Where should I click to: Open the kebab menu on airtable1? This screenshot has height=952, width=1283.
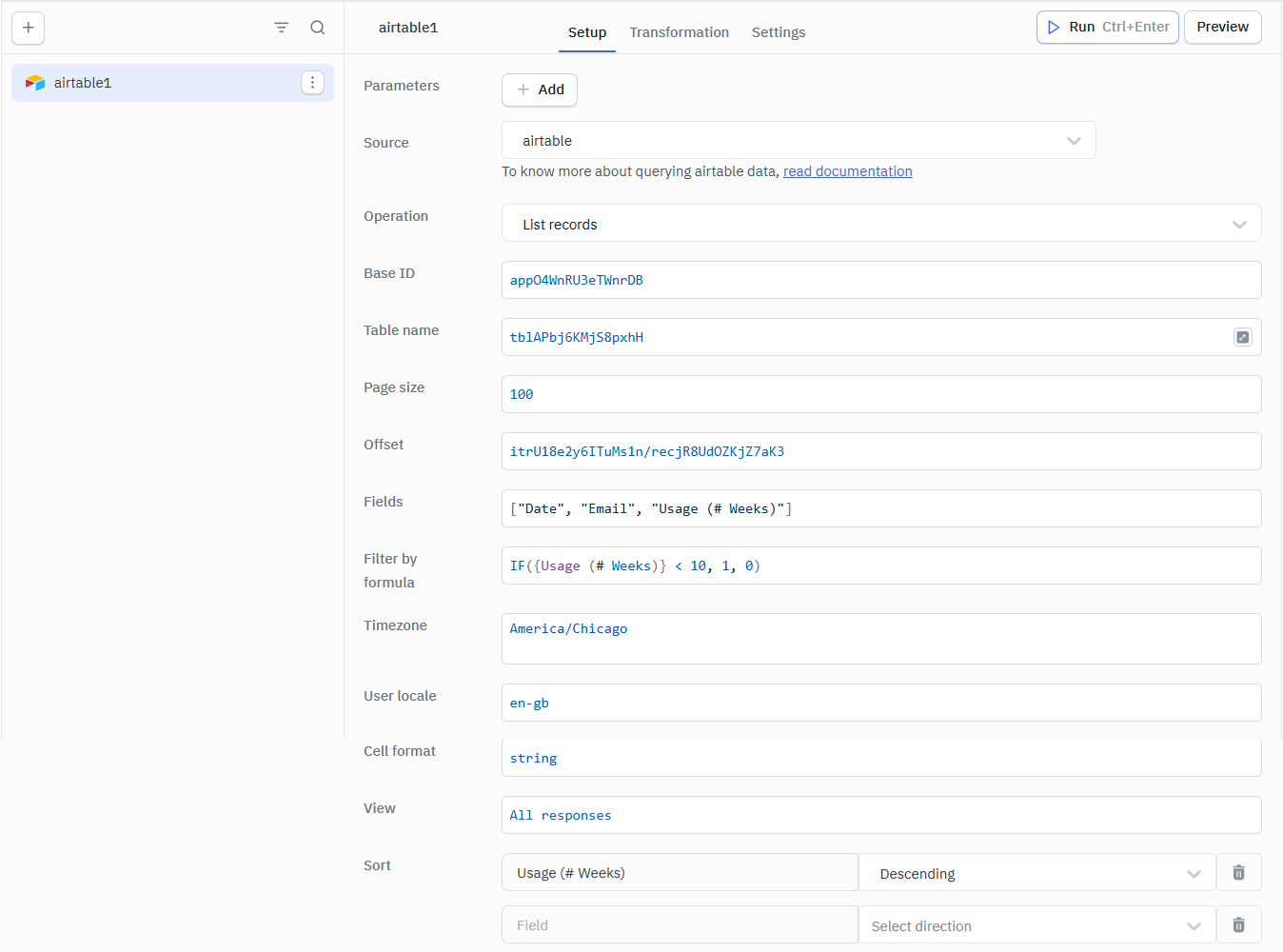tap(312, 83)
